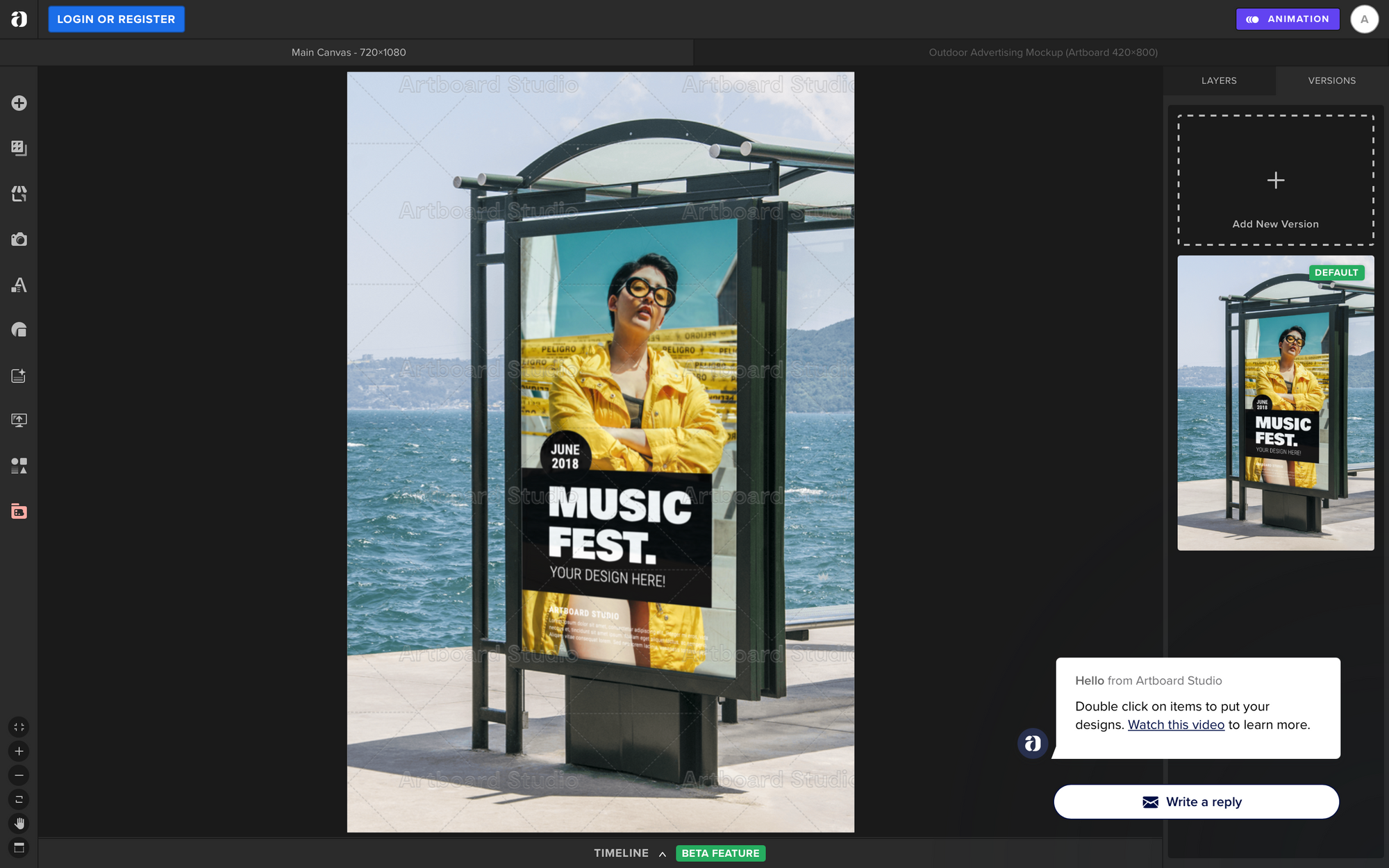Toggle Animation mode button
This screenshot has width=1389, height=868.
(x=1288, y=19)
